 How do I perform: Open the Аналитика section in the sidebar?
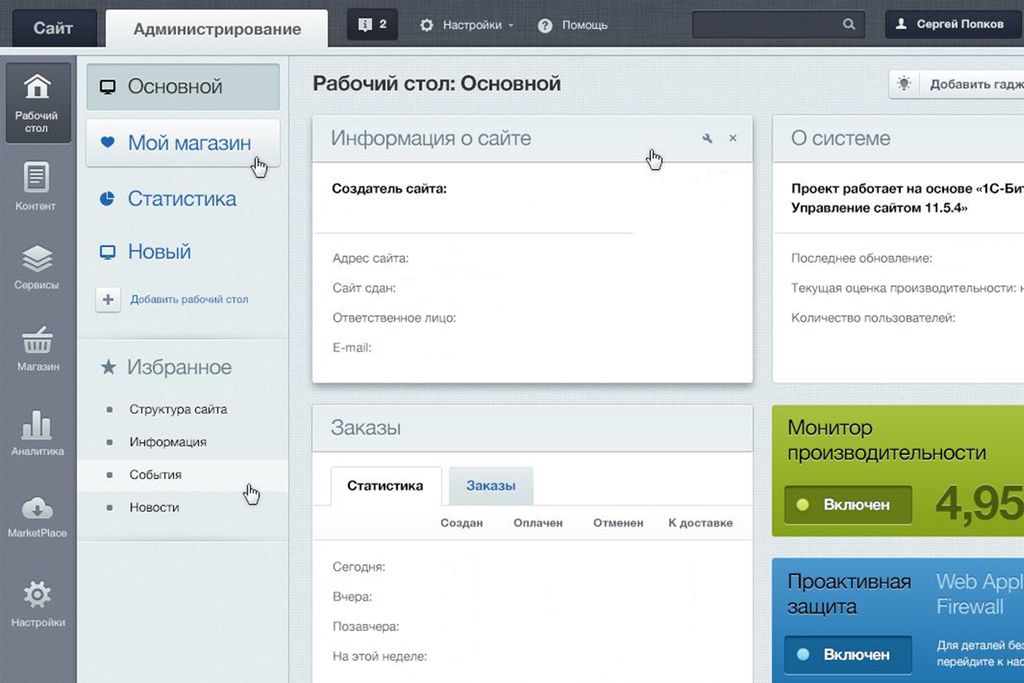pyautogui.click(x=37, y=435)
